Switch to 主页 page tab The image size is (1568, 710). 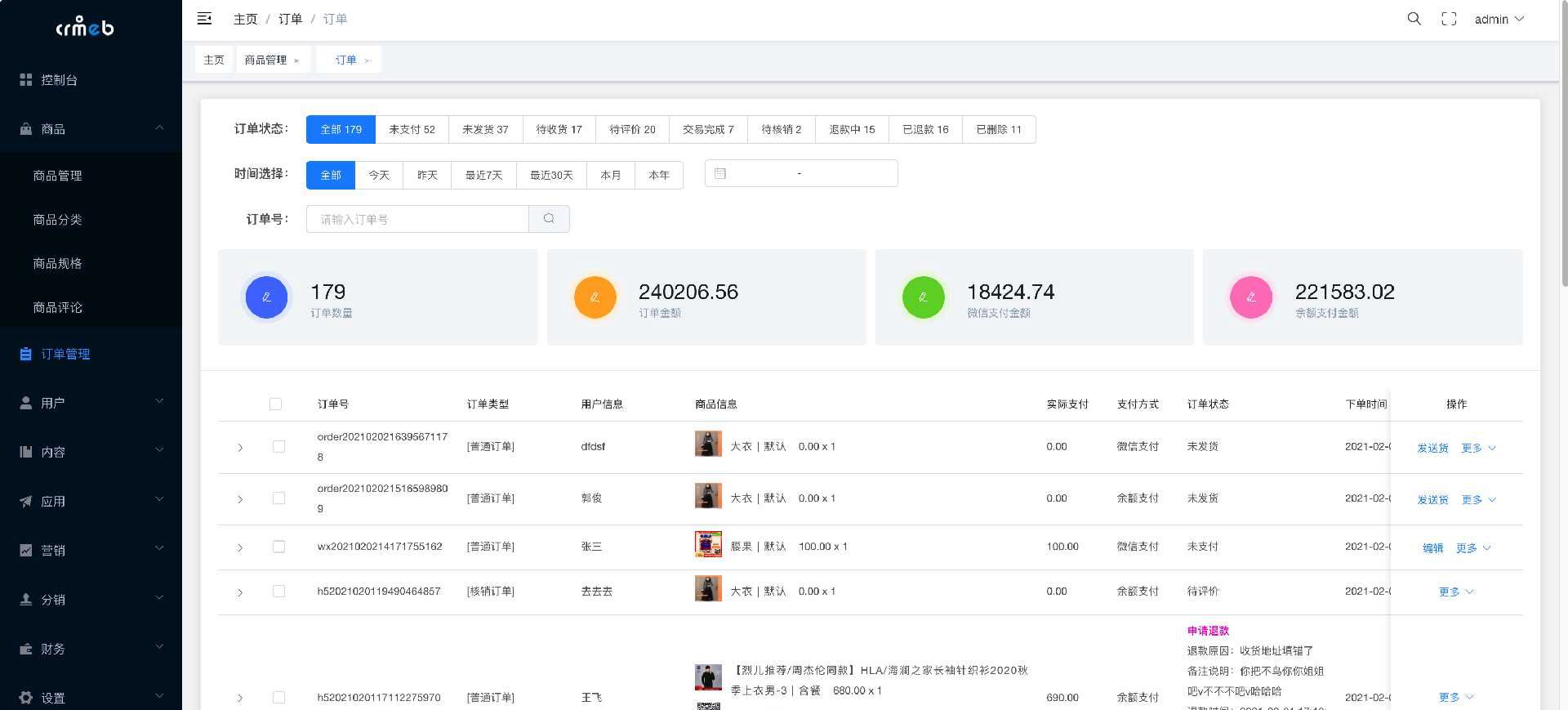point(214,60)
